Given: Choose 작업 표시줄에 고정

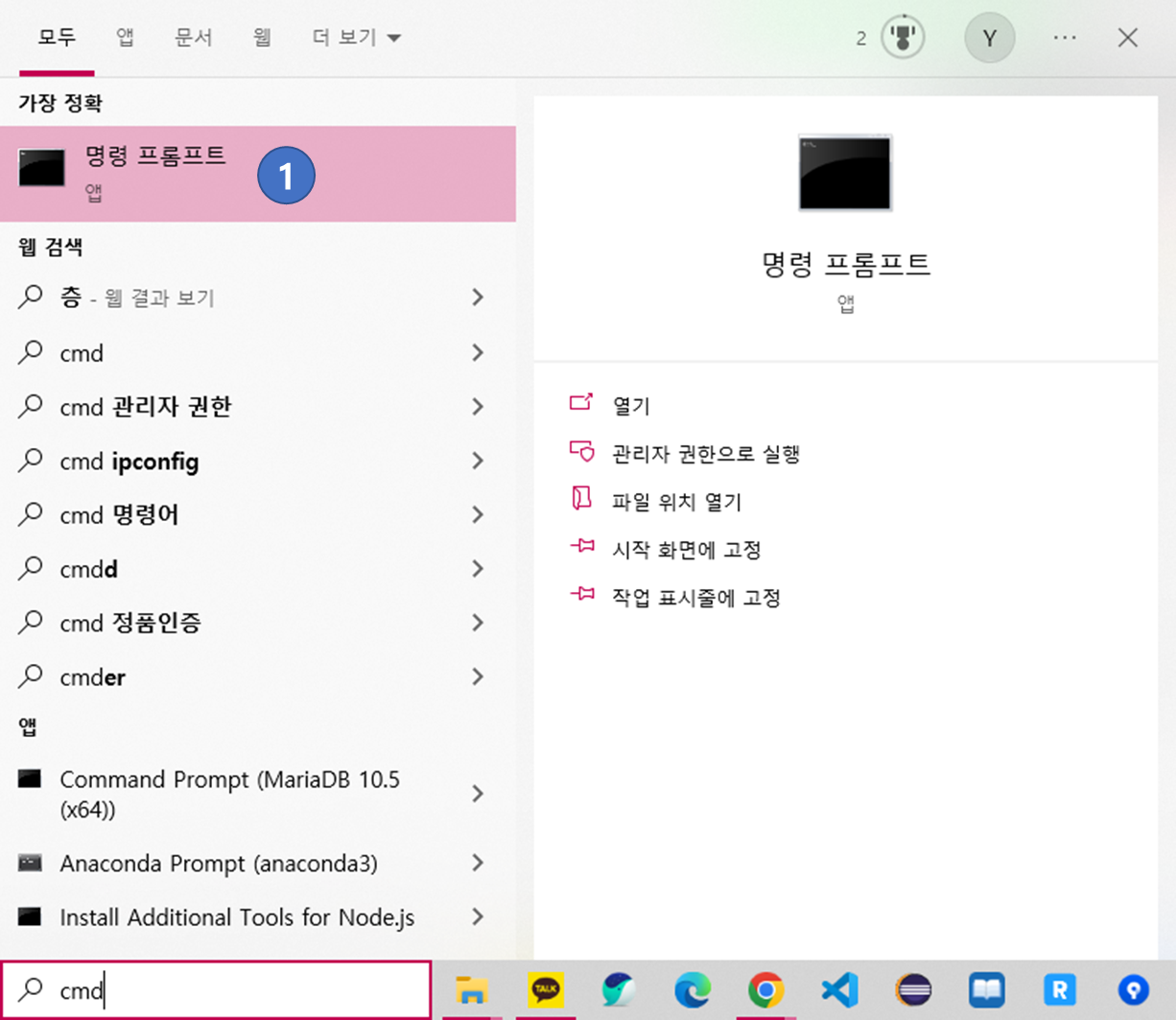Looking at the screenshot, I should coord(696,598).
